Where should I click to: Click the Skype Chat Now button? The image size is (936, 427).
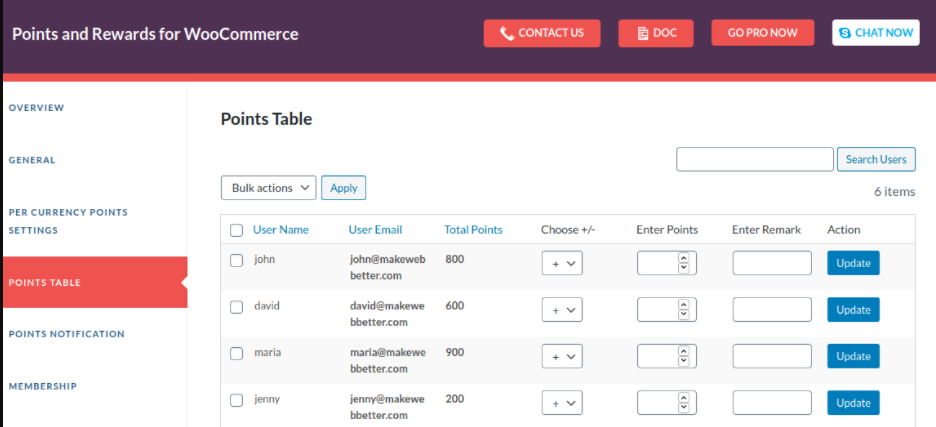click(x=875, y=33)
